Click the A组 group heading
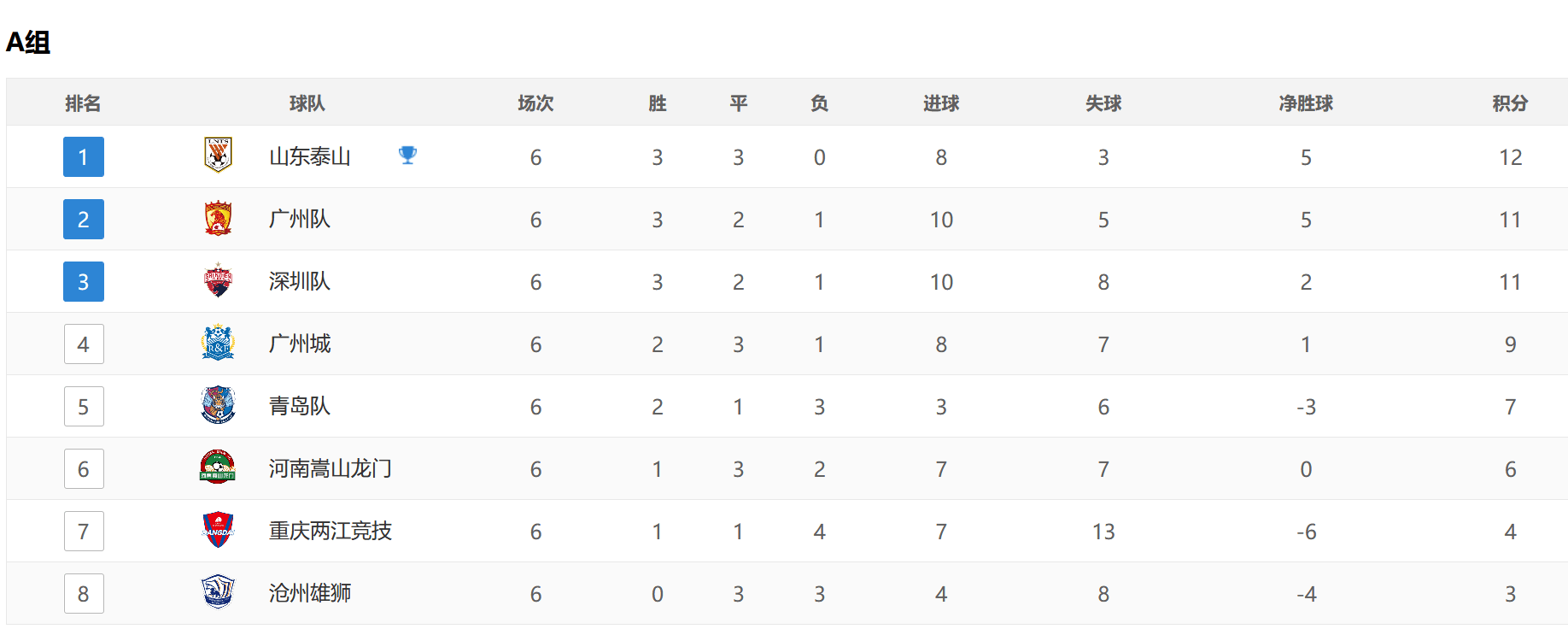Viewport: 1568px width, 629px height. [x=28, y=42]
